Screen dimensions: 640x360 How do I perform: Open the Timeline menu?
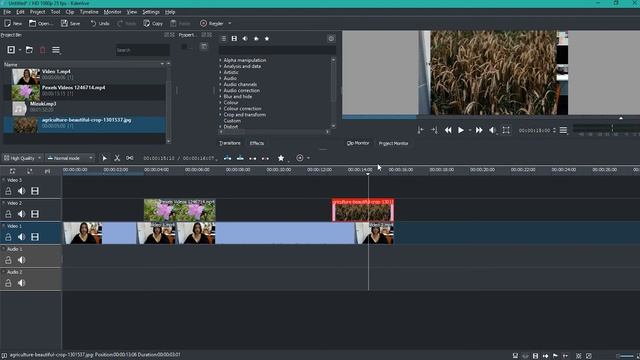click(x=89, y=12)
